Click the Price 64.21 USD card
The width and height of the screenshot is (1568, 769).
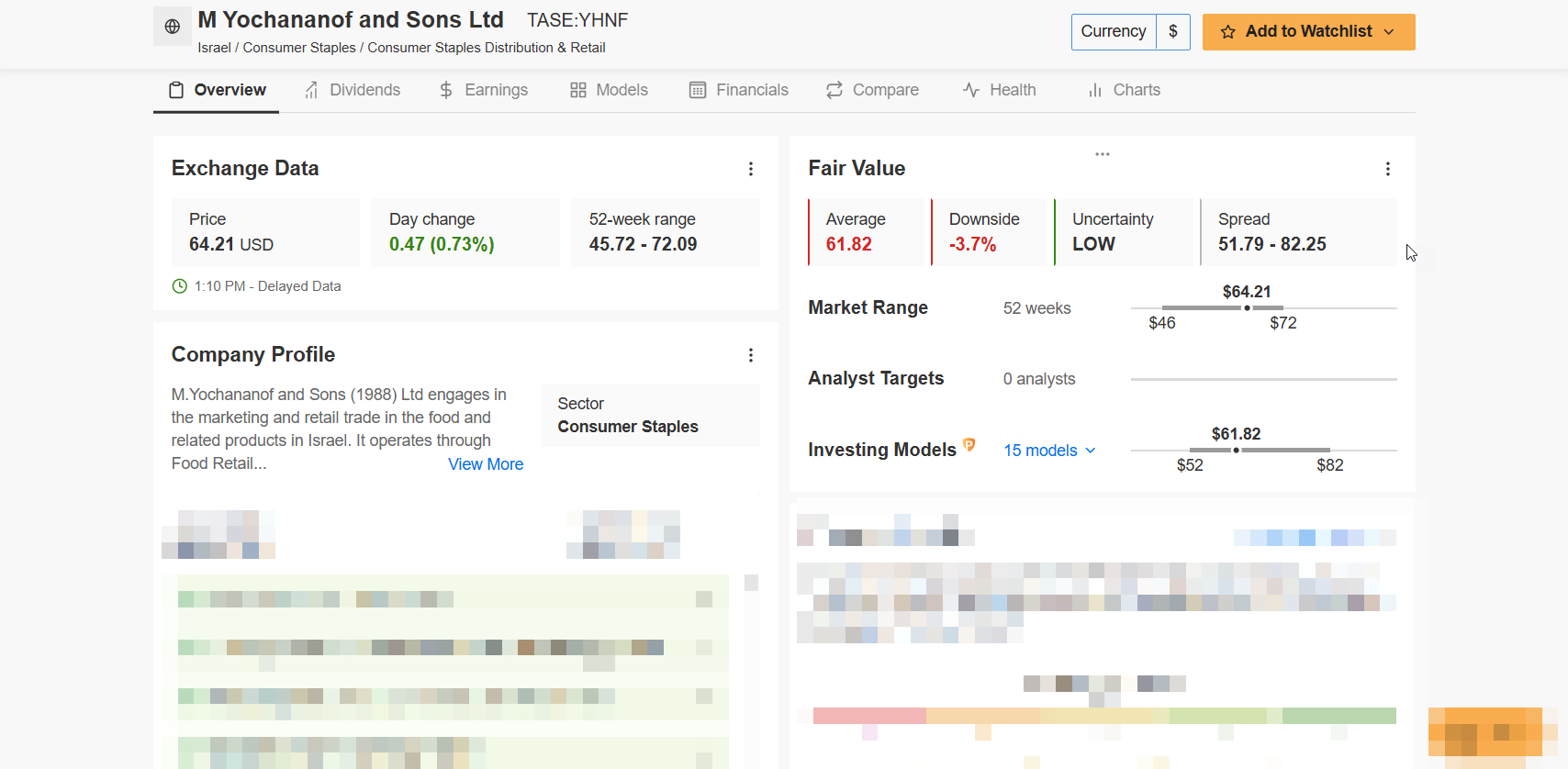click(x=265, y=232)
